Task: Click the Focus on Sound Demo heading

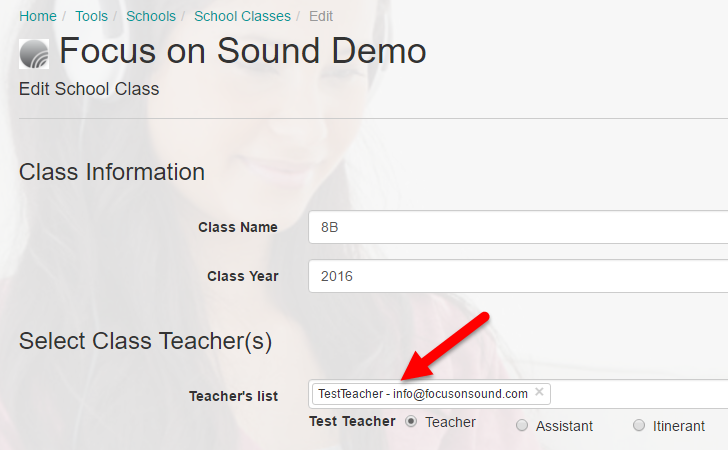Action: click(x=243, y=51)
